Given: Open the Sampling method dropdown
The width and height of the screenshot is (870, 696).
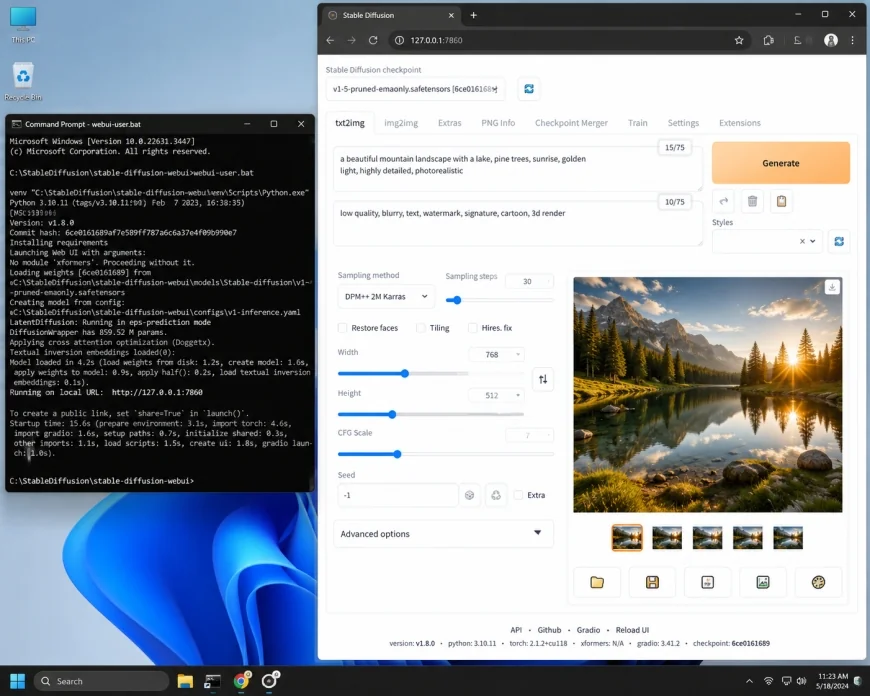Looking at the screenshot, I should (x=386, y=296).
